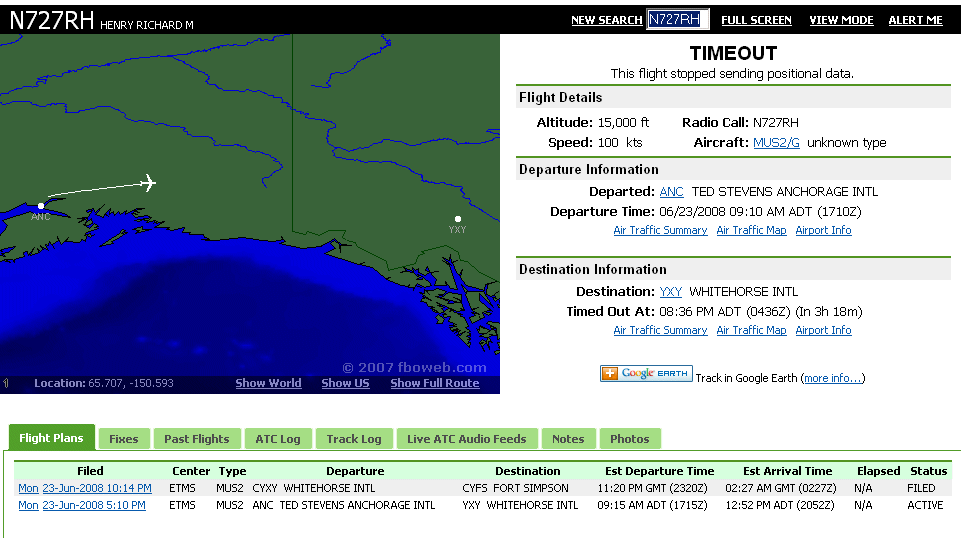Click the Google Earth more info link
The width and height of the screenshot is (961, 538).
coord(832,378)
